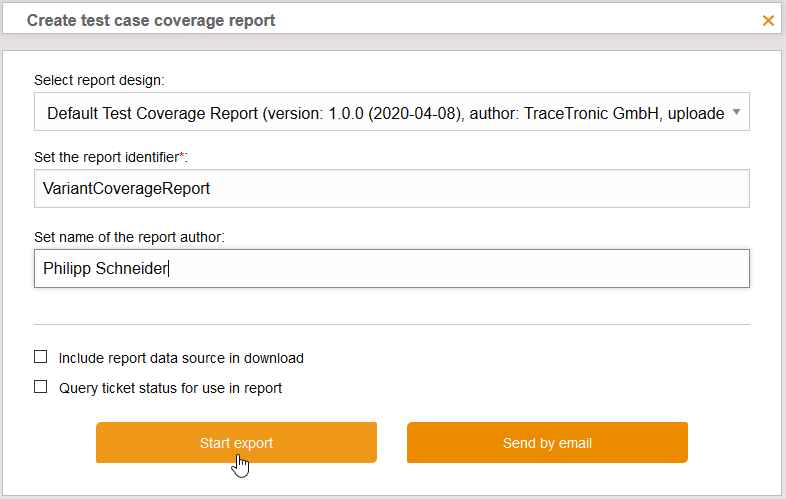
Task: Open the Default Test Coverage Report combo box
Action: coord(385,113)
